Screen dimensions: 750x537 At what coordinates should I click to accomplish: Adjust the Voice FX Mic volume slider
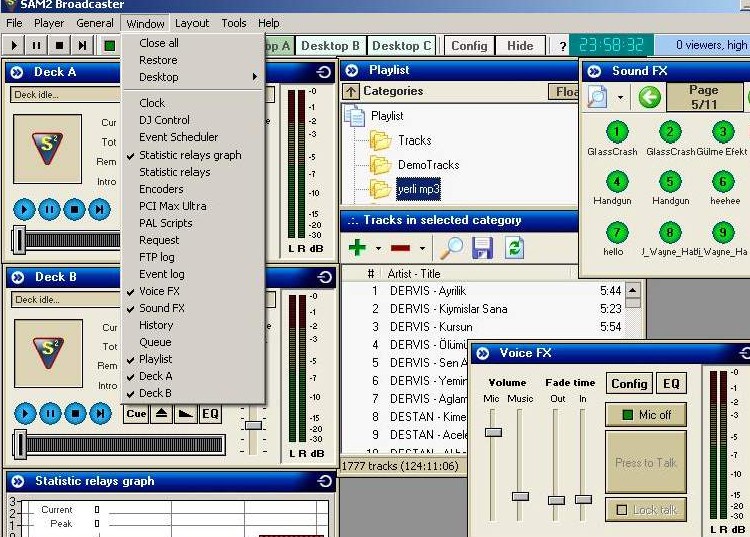[493, 432]
